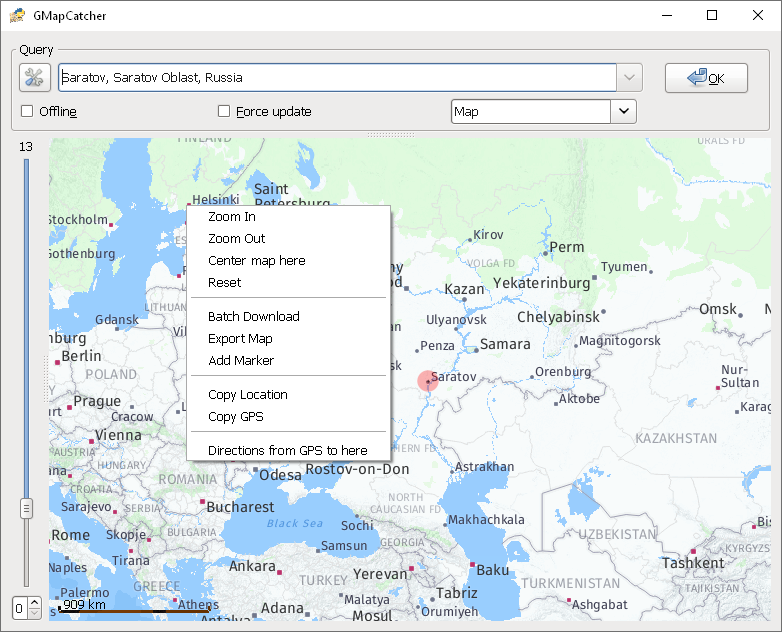The height and width of the screenshot is (632, 782).
Task: Open Batch Download from context menu
Action: click(x=288, y=316)
